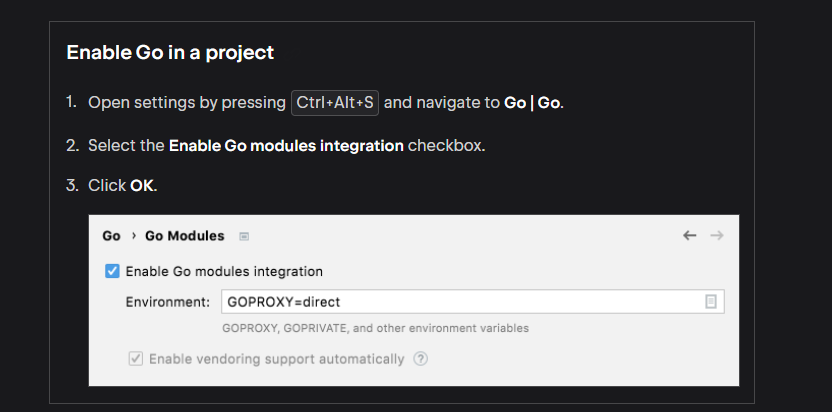The height and width of the screenshot is (412, 832).
Task: Click the help question mark icon
Action: (x=421, y=359)
